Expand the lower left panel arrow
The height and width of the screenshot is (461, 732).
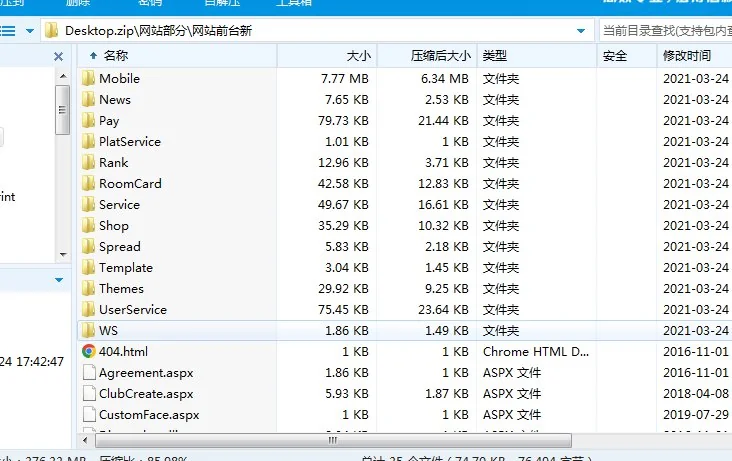(59, 280)
